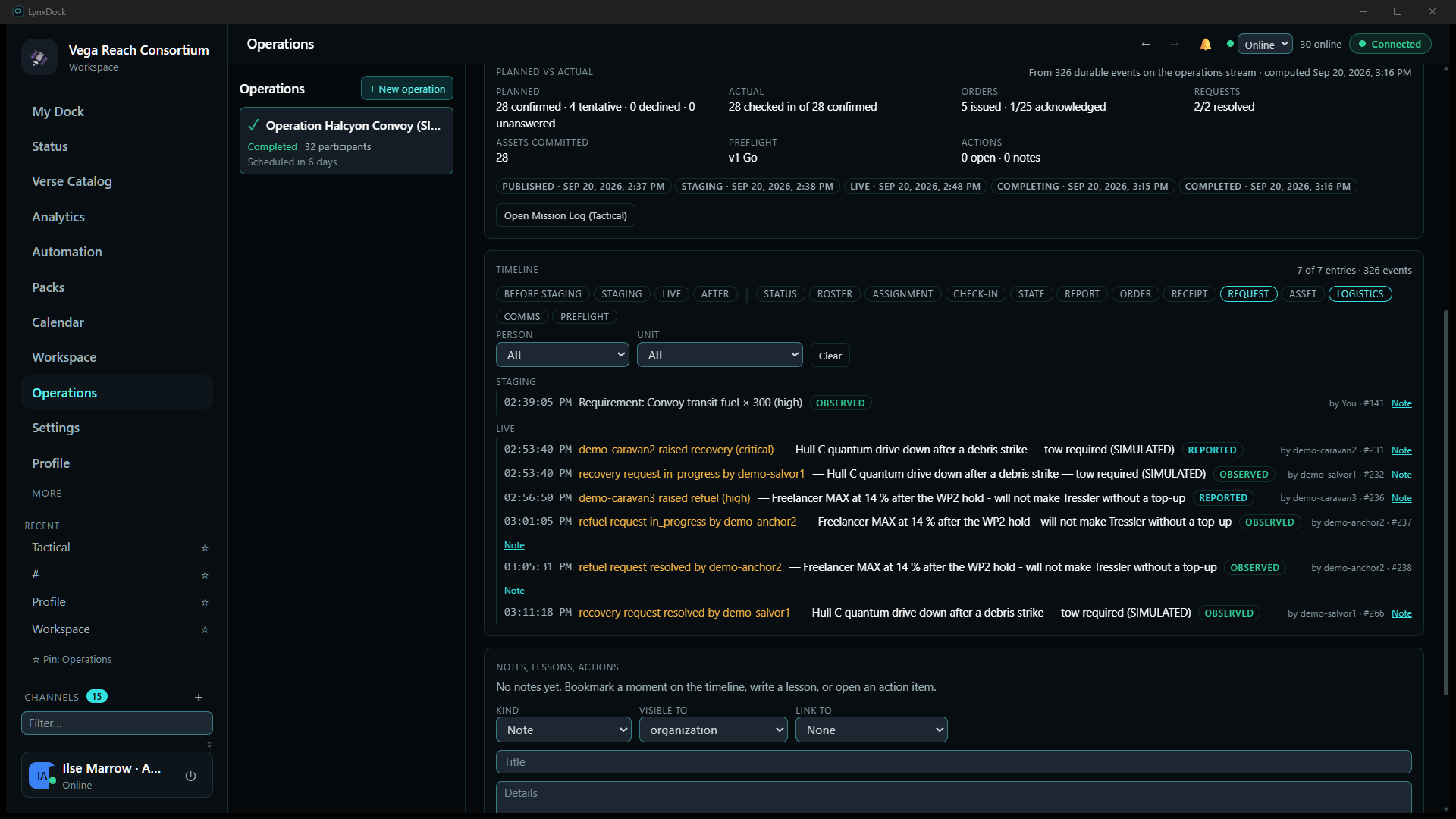
Task: Open the KIND Note dropdown
Action: point(563,730)
